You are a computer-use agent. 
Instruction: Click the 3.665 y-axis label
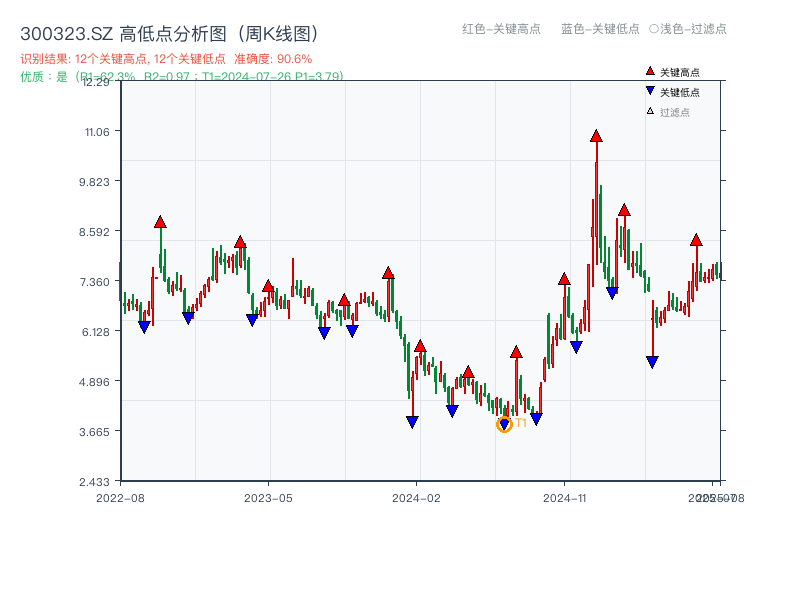pyautogui.click(x=94, y=432)
